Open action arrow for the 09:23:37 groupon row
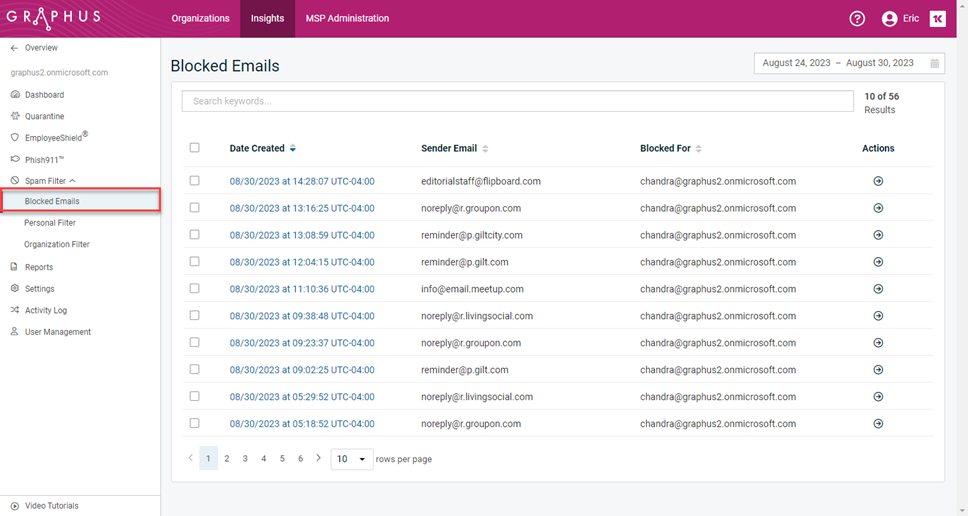The image size is (968, 516). click(878, 343)
